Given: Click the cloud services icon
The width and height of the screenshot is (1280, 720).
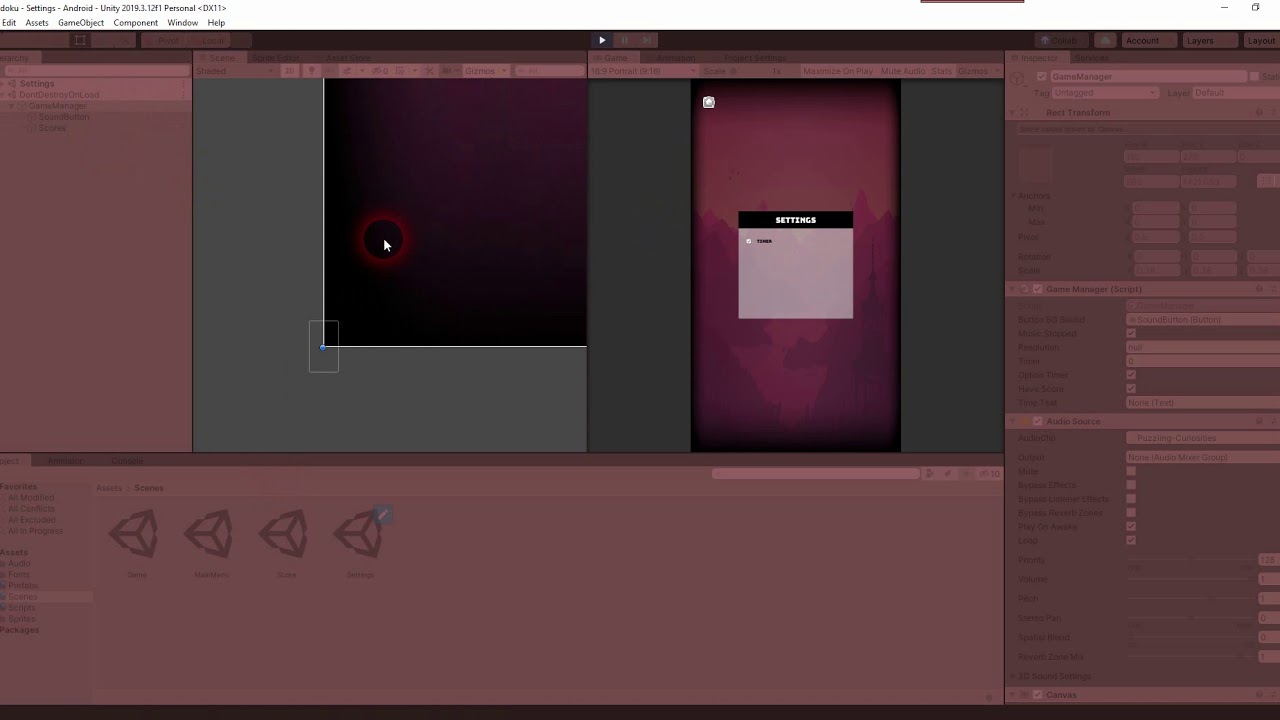Looking at the screenshot, I should [1105, 40].
